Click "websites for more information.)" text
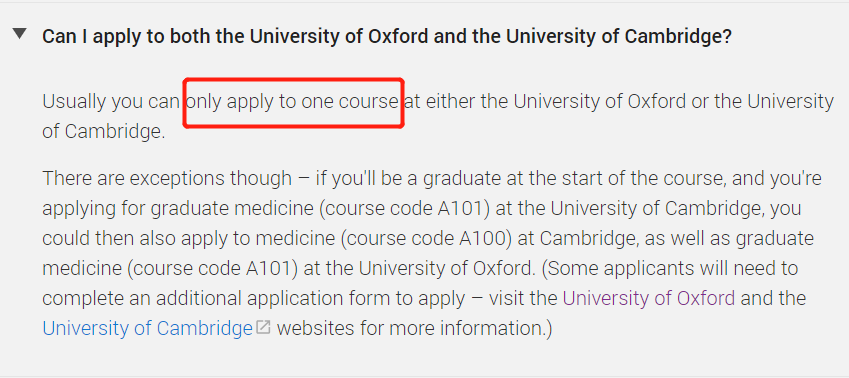The height and width of the screenshot is (378, 849). (x=414, y=328)
